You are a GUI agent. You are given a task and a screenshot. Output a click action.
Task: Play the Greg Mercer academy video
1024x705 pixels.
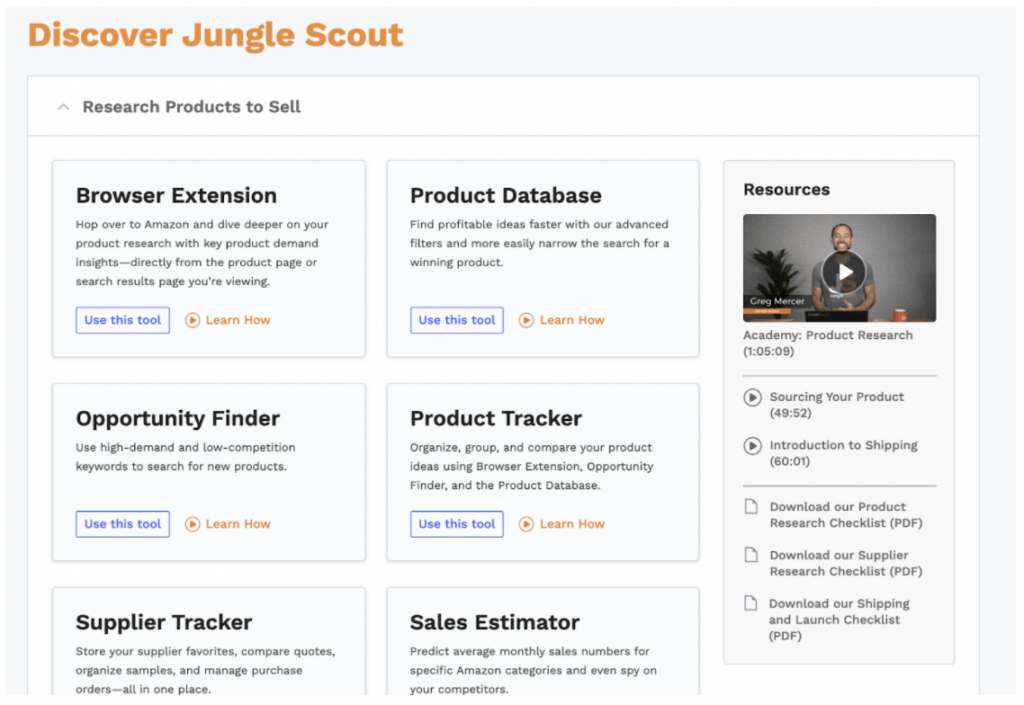coord(844,272)
